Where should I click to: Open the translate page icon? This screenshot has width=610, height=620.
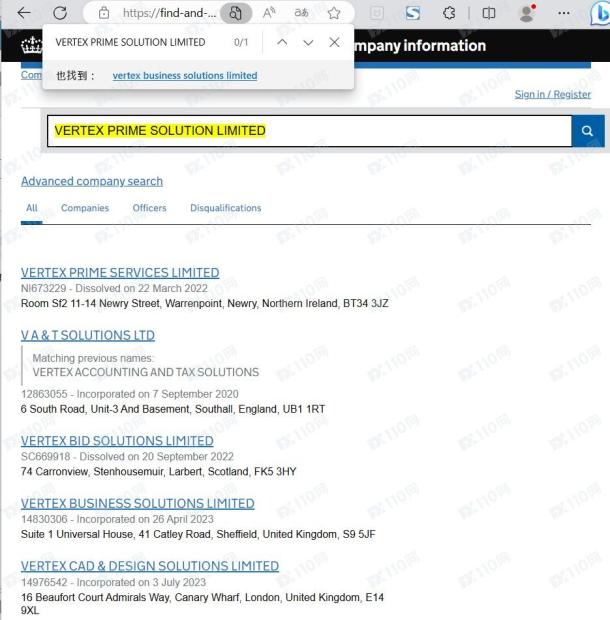click(301, 13)
